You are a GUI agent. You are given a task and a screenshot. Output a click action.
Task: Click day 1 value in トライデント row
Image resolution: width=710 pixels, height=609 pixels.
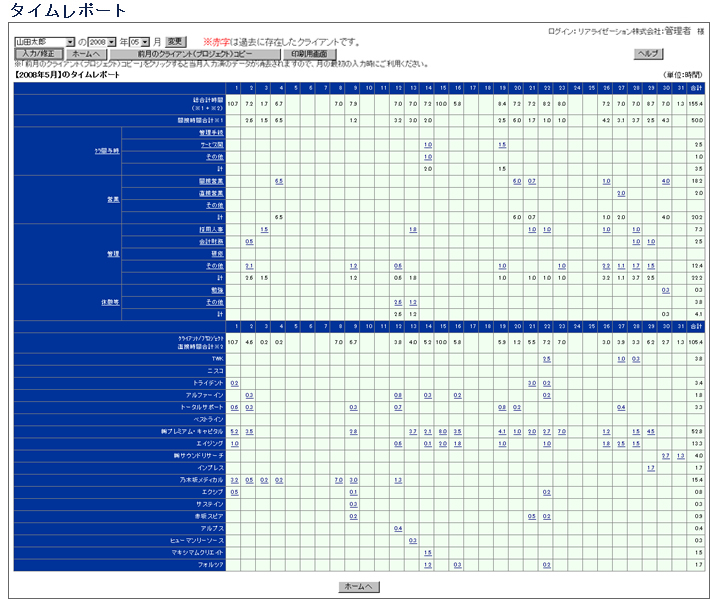point(234,383)
